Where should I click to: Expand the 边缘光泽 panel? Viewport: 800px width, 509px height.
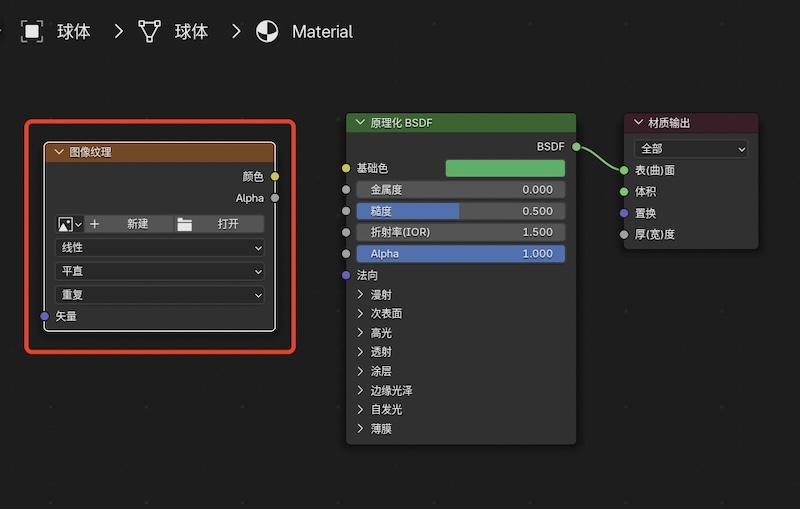pos(360,391)
